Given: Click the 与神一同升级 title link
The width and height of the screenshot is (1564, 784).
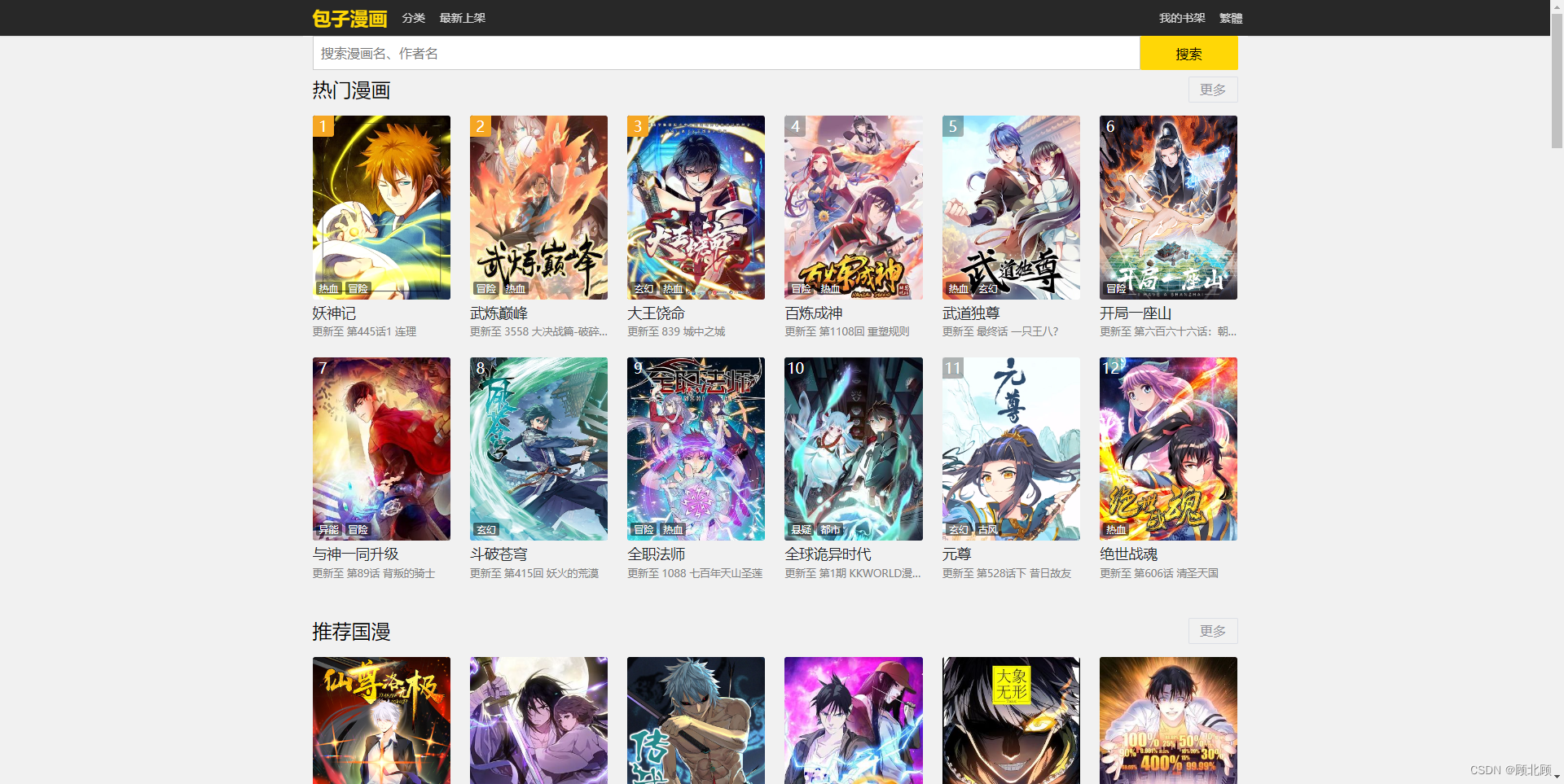Looking at the screenshot, I should click(356, 554).
